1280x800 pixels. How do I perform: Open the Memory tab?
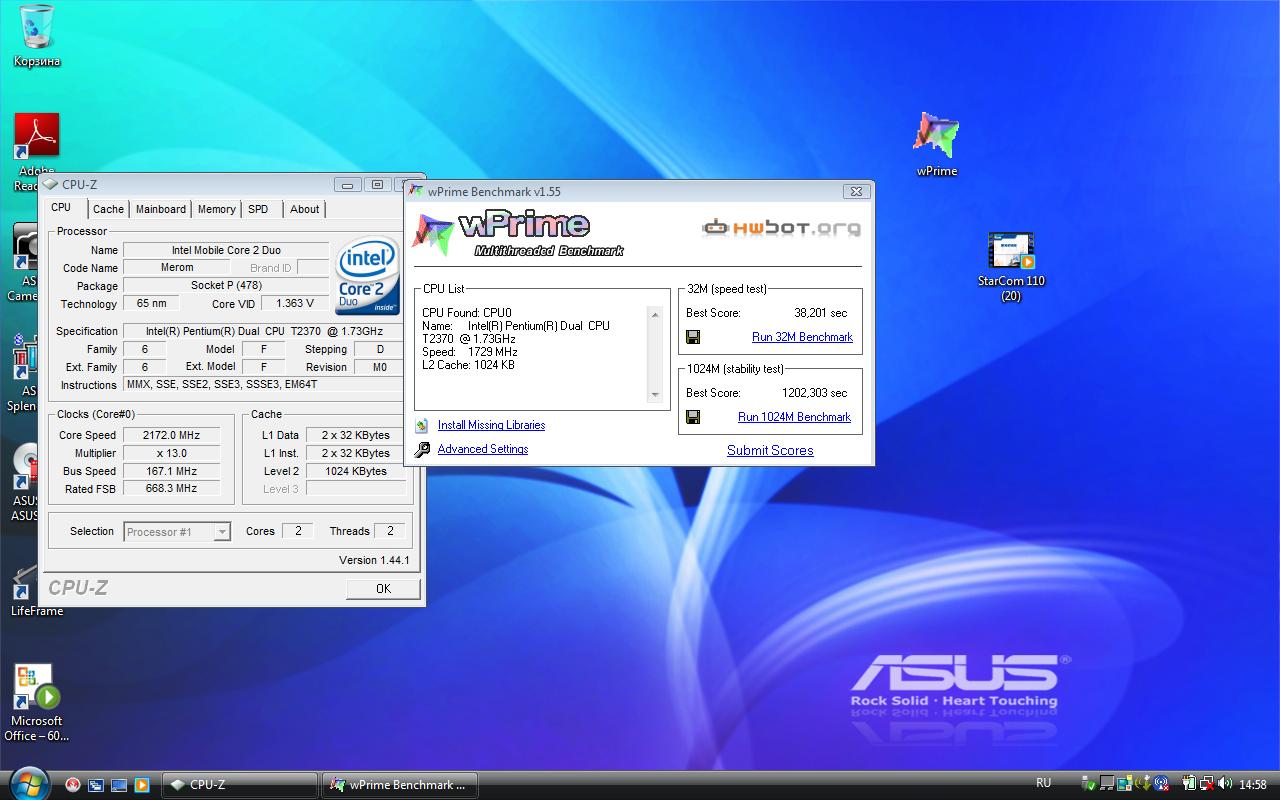coord(216,209)
